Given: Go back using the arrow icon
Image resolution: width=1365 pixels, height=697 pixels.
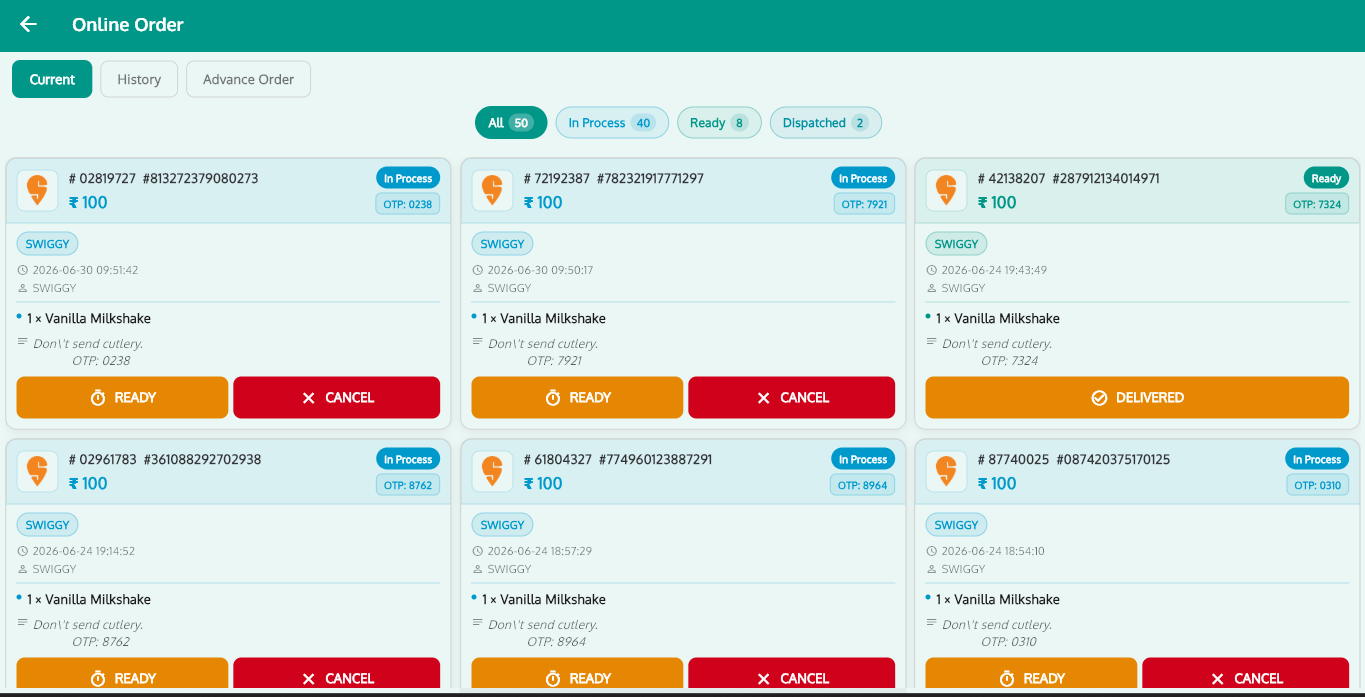Looking at the screenshot, I should 28,24.
